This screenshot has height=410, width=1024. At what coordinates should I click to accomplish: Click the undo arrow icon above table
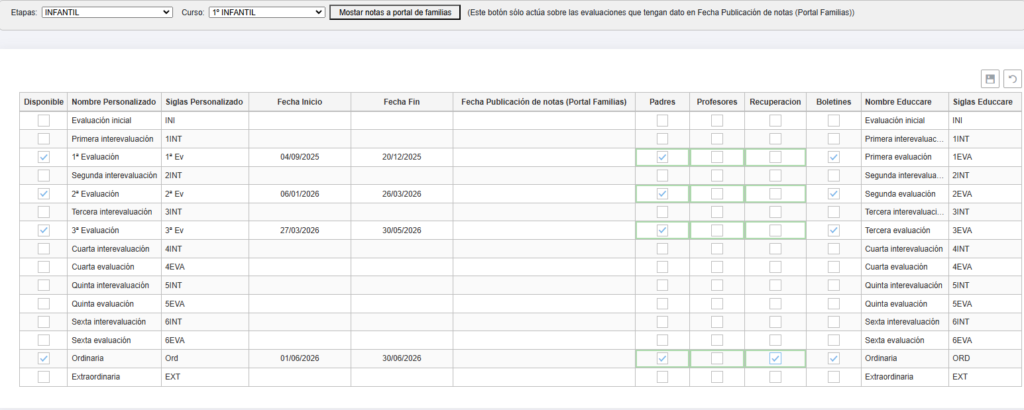click(x=1011, y=79)
